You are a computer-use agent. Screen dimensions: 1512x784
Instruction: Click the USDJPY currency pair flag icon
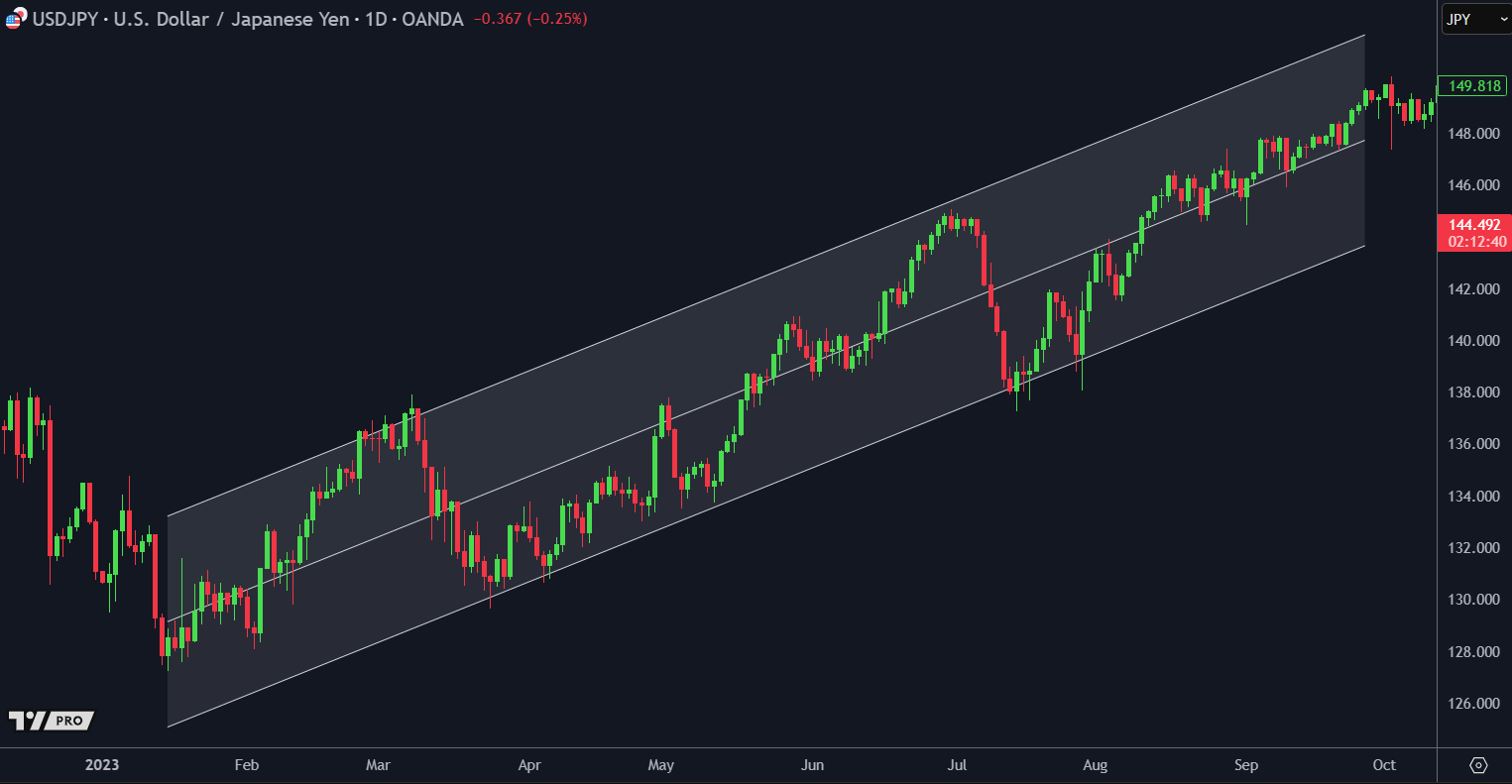(15, 19)
